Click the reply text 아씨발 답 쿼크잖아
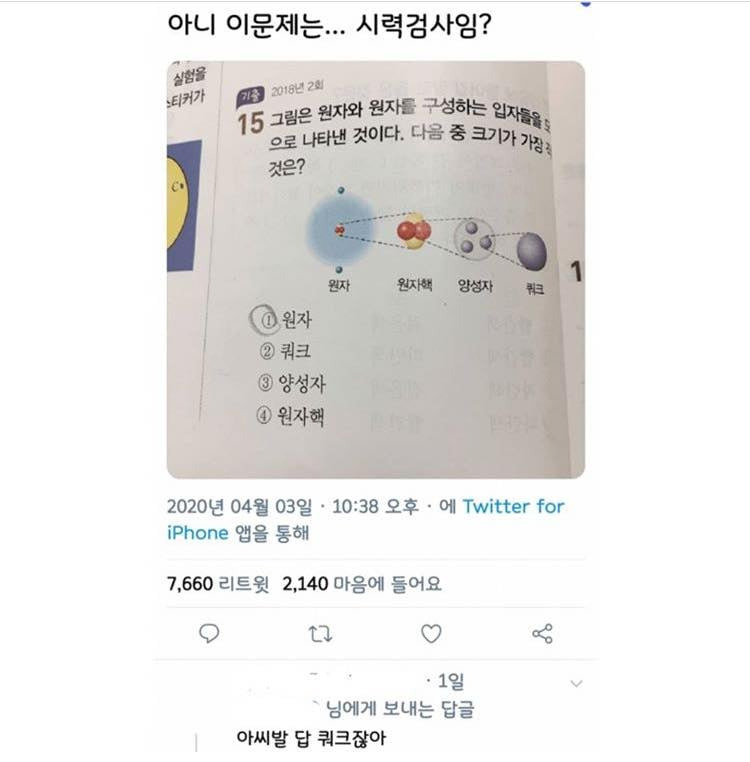 (x=311, y=738)
